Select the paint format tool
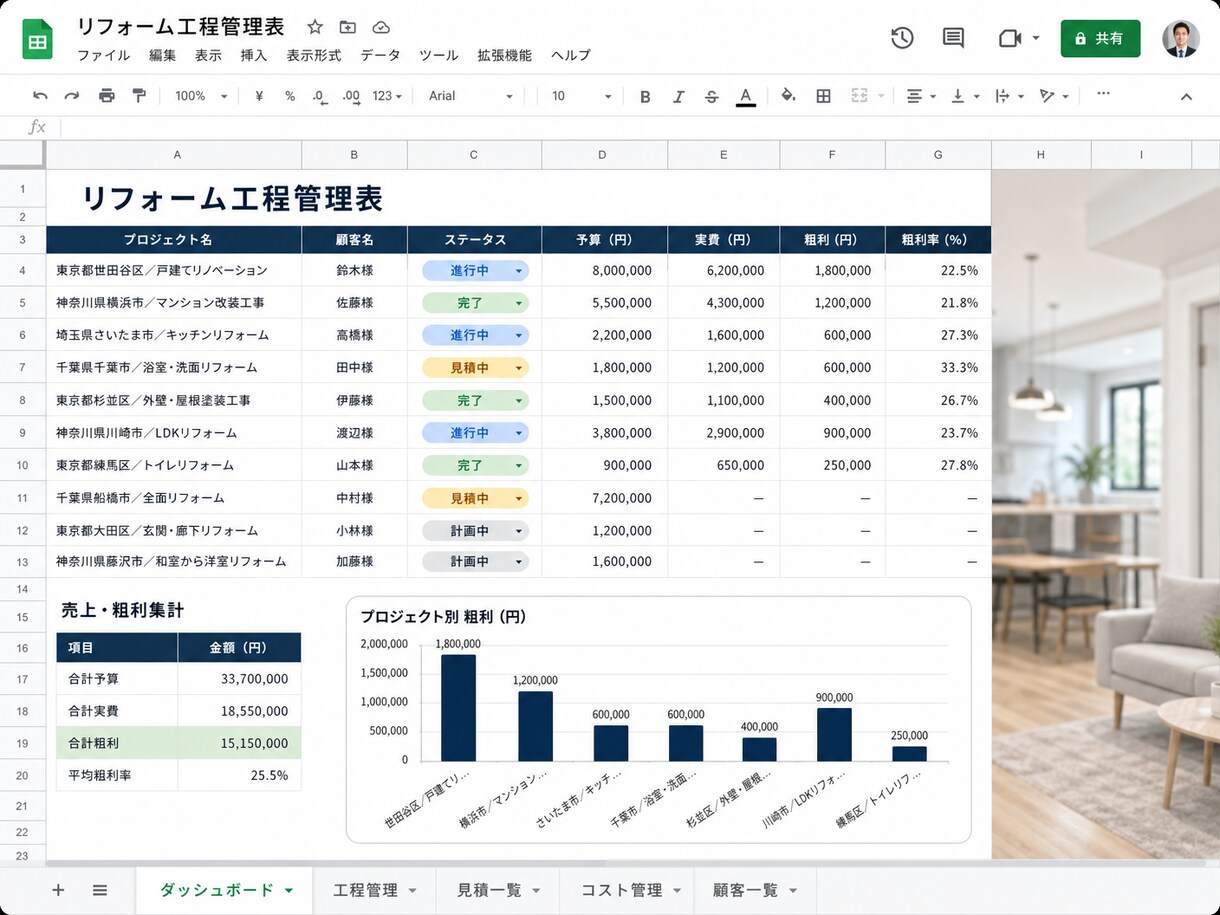This screenshot has width=1220, height=915. pyautogui.click(x=139, y=96)
